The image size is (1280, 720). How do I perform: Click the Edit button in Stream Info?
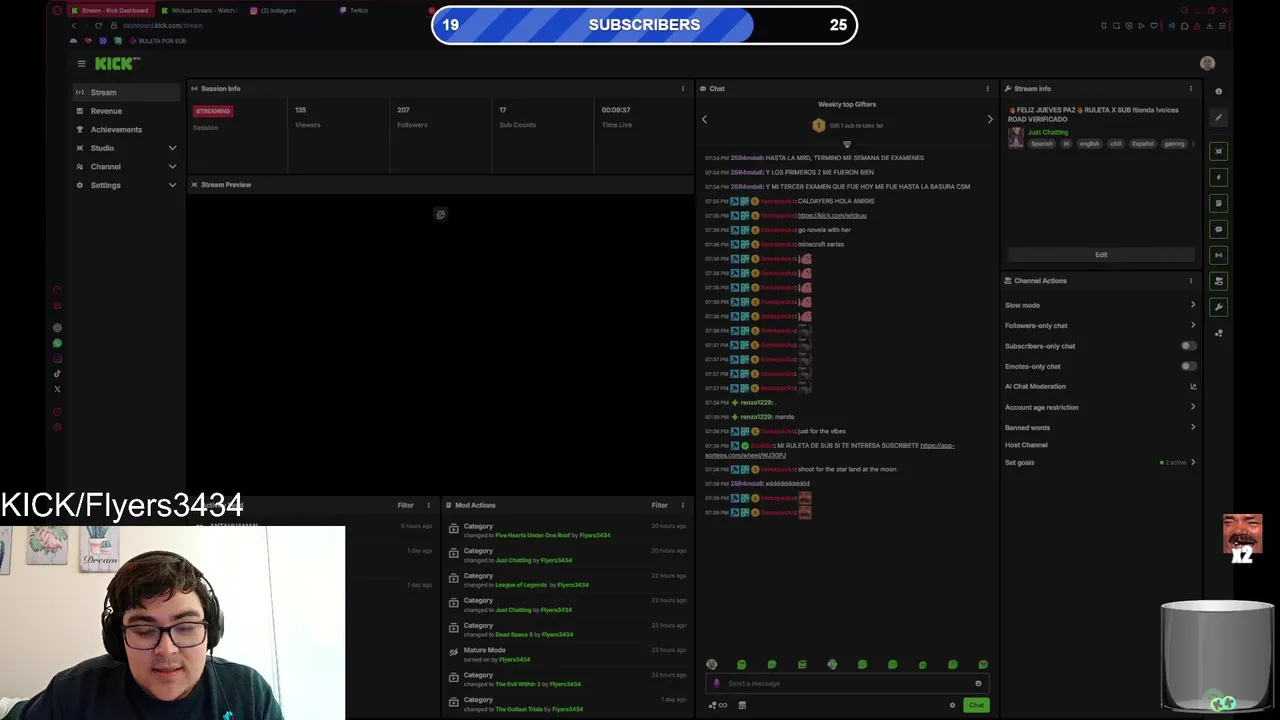[1101, 255]
